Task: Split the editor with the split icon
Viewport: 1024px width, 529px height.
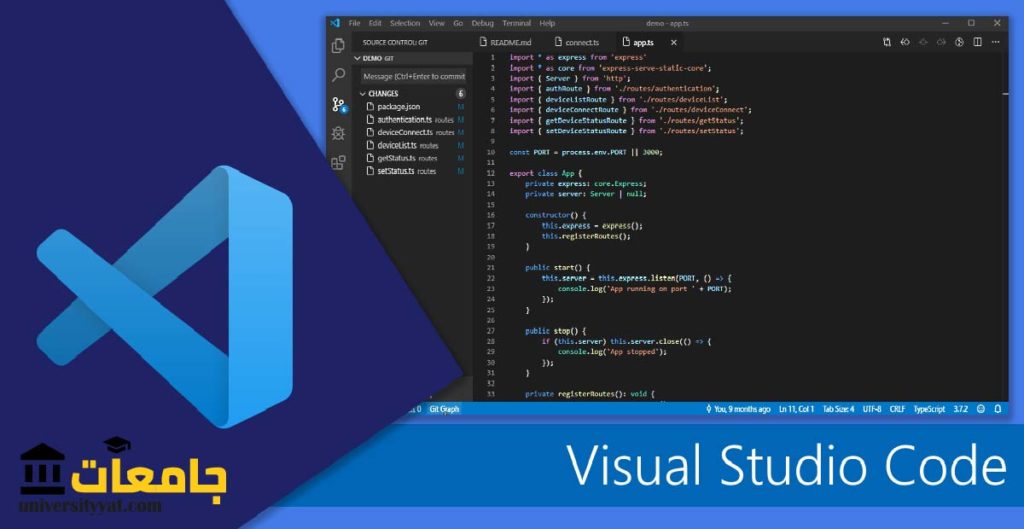Action: point(978,42)
